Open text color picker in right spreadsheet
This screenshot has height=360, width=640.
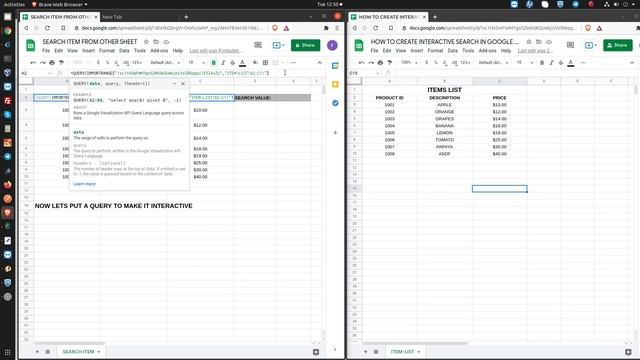[571, 62]
